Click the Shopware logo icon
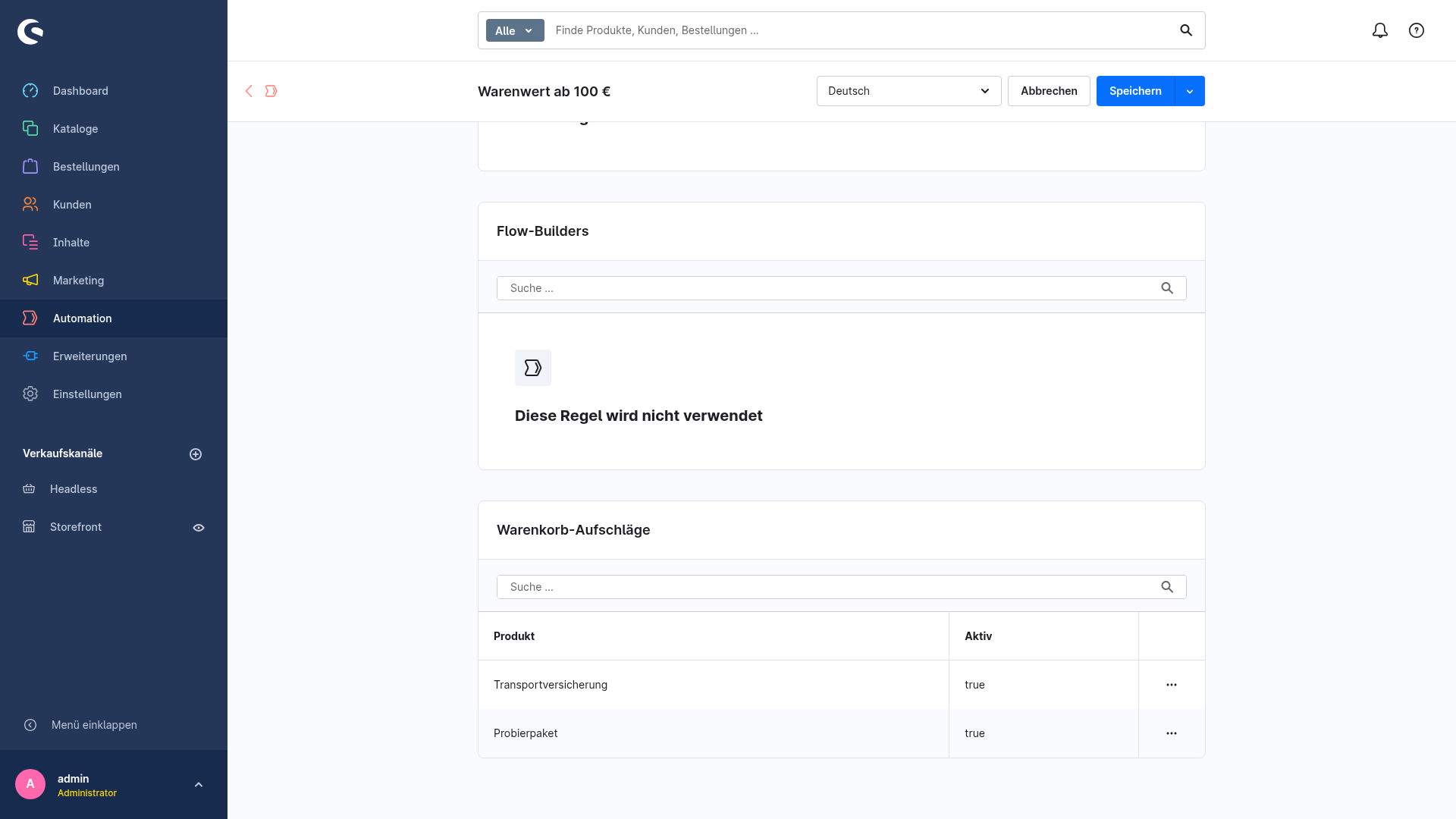 click(30, 31)
